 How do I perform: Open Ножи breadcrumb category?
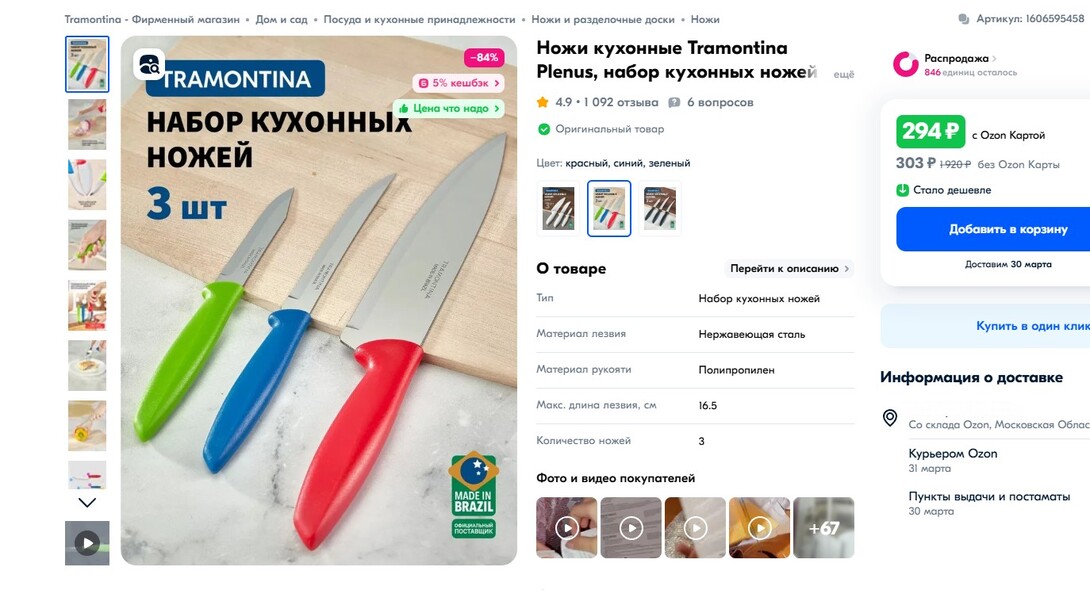point(705,19)
